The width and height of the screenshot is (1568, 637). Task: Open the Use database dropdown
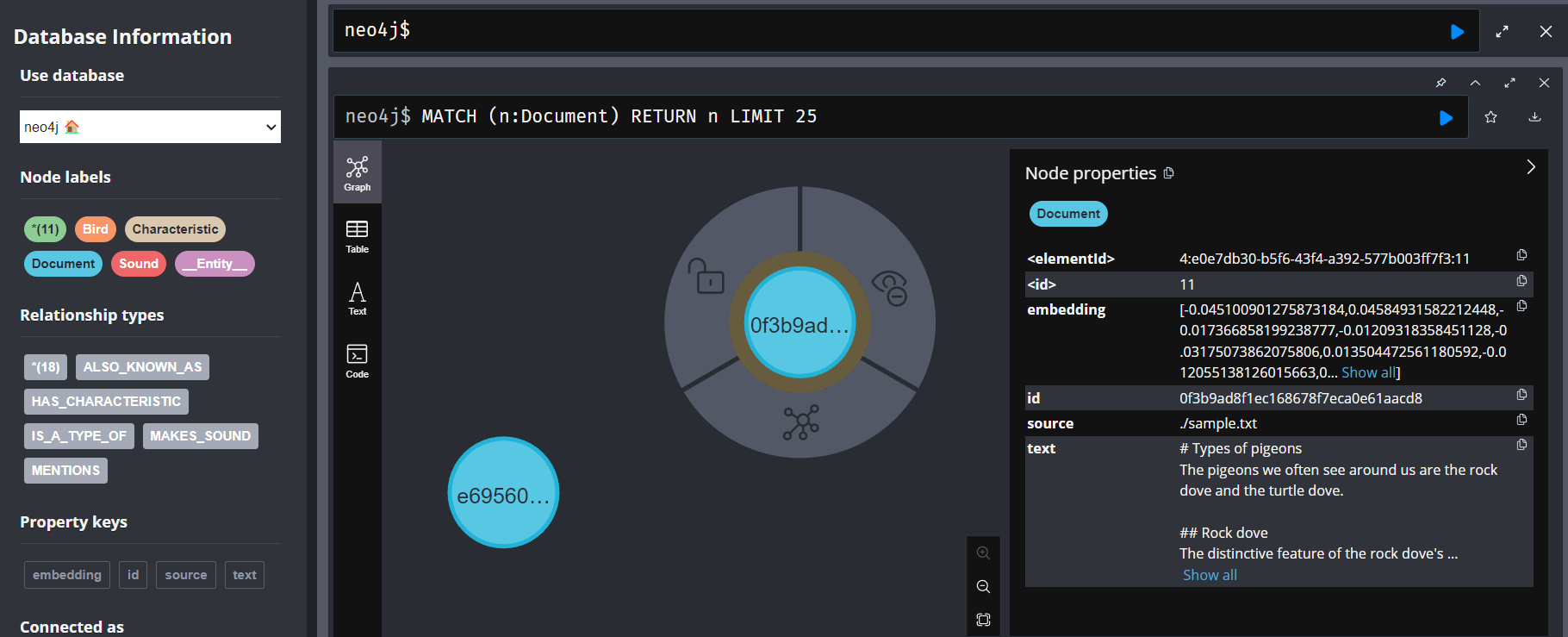(150, 127)
